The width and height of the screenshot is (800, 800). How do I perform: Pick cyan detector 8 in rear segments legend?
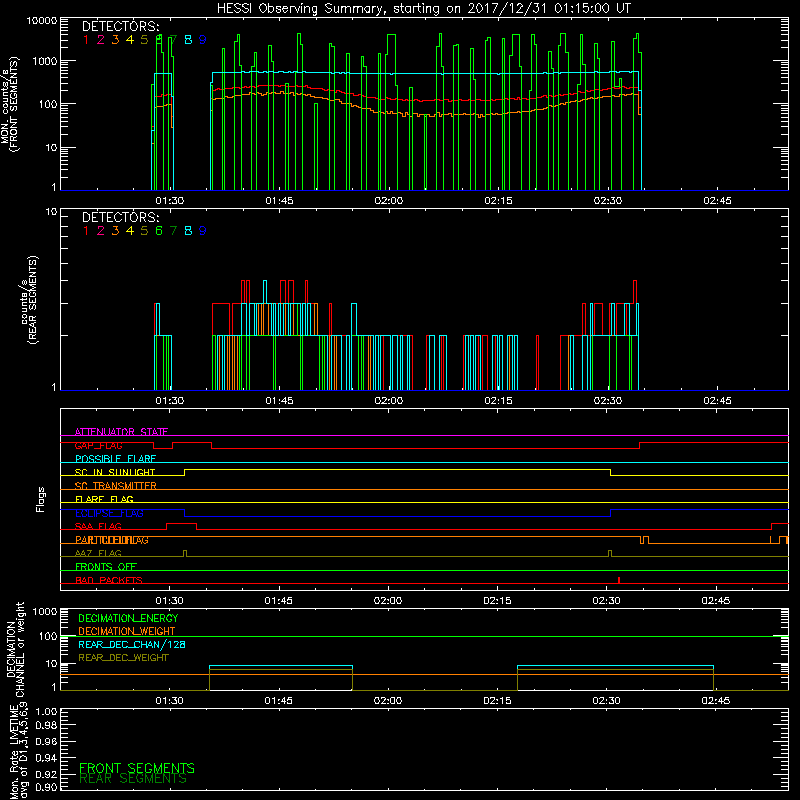[x=188, y=231]
